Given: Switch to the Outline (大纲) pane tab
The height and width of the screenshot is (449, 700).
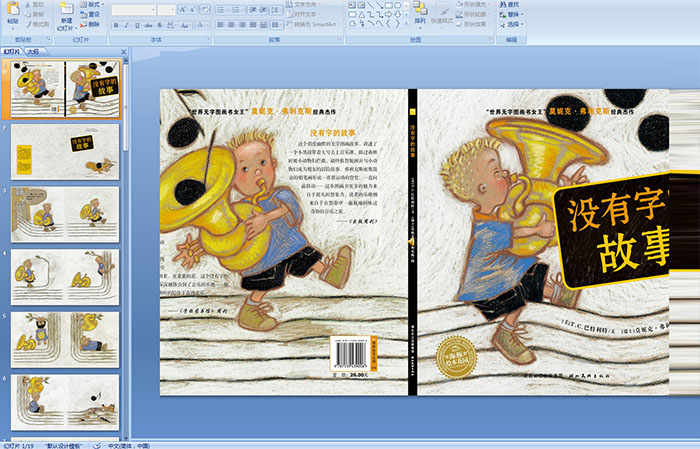Looking at the screenshot, I should [x=33, y=51].
